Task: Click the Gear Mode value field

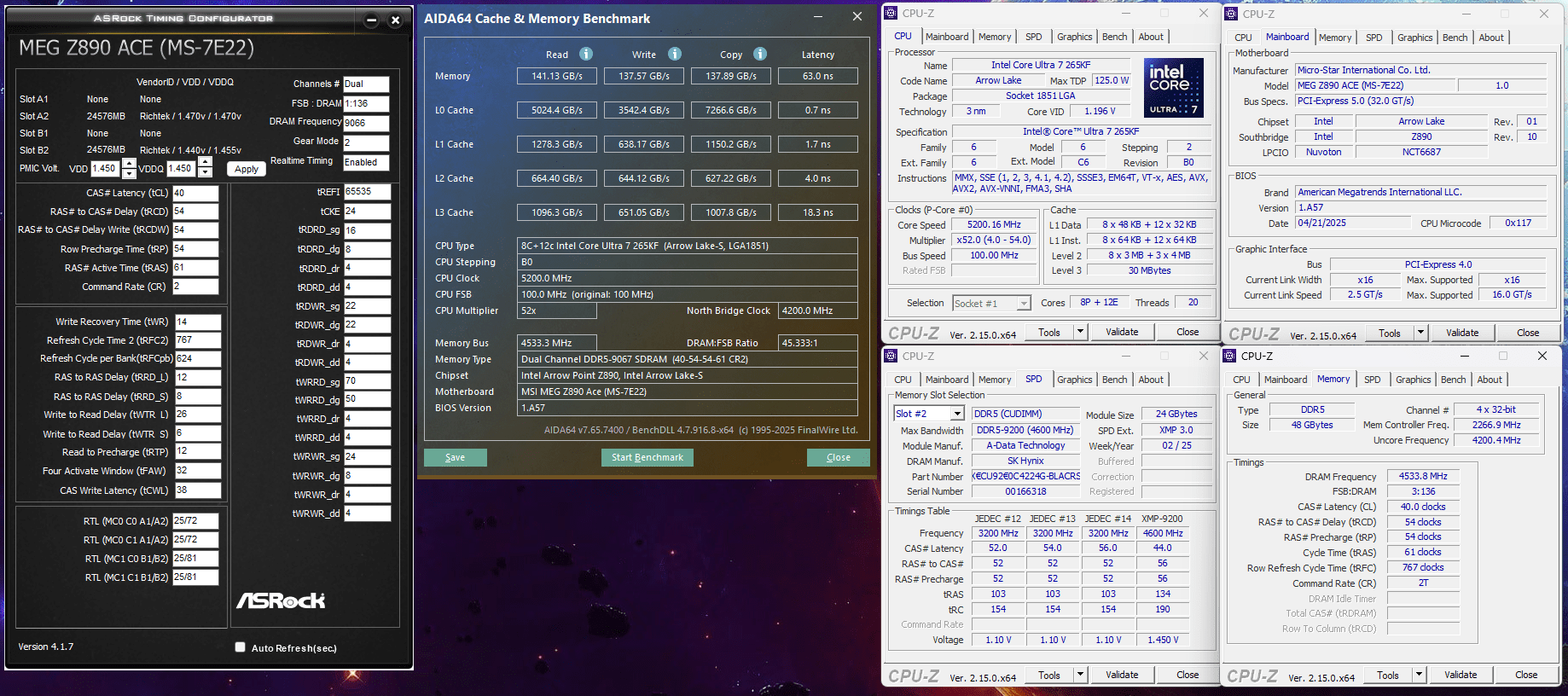Action: pyautogui.click(x=366, y=142)
